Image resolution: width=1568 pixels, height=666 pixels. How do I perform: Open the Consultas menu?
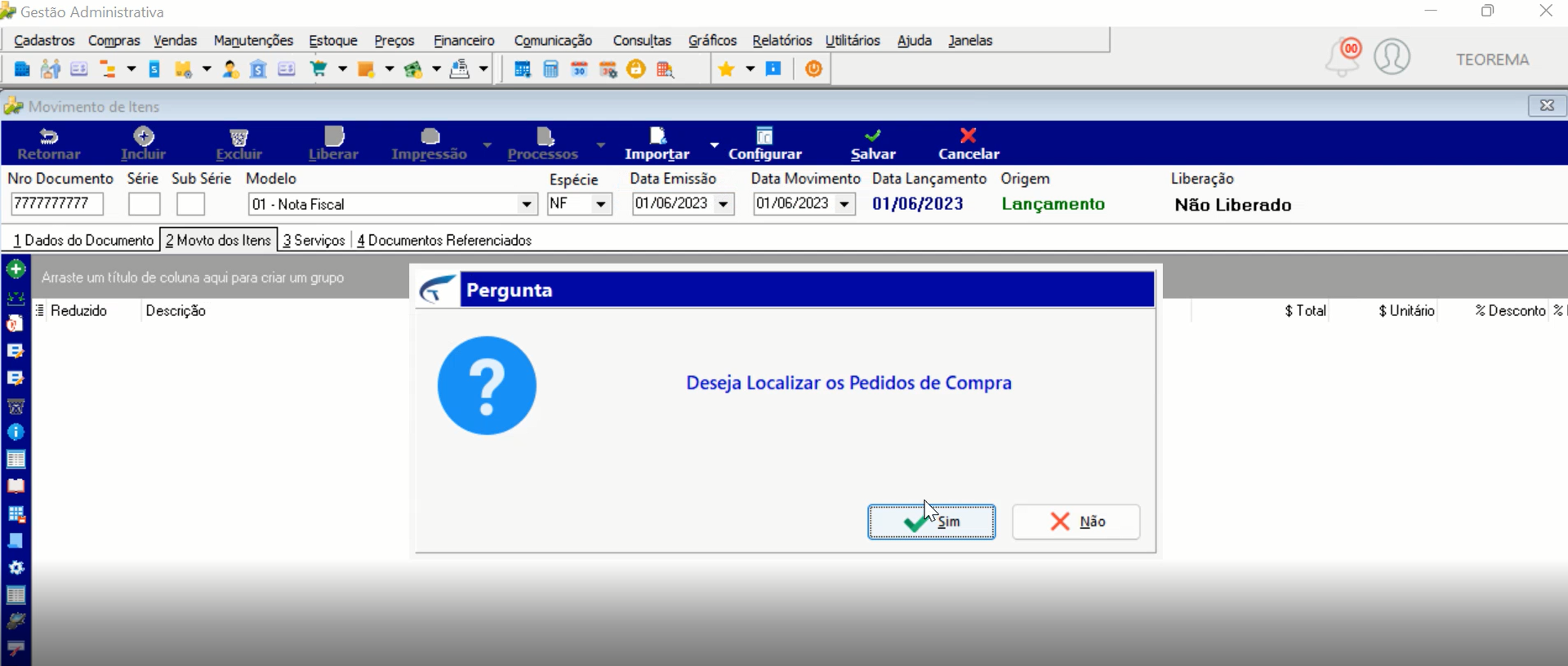pos(642,41)
